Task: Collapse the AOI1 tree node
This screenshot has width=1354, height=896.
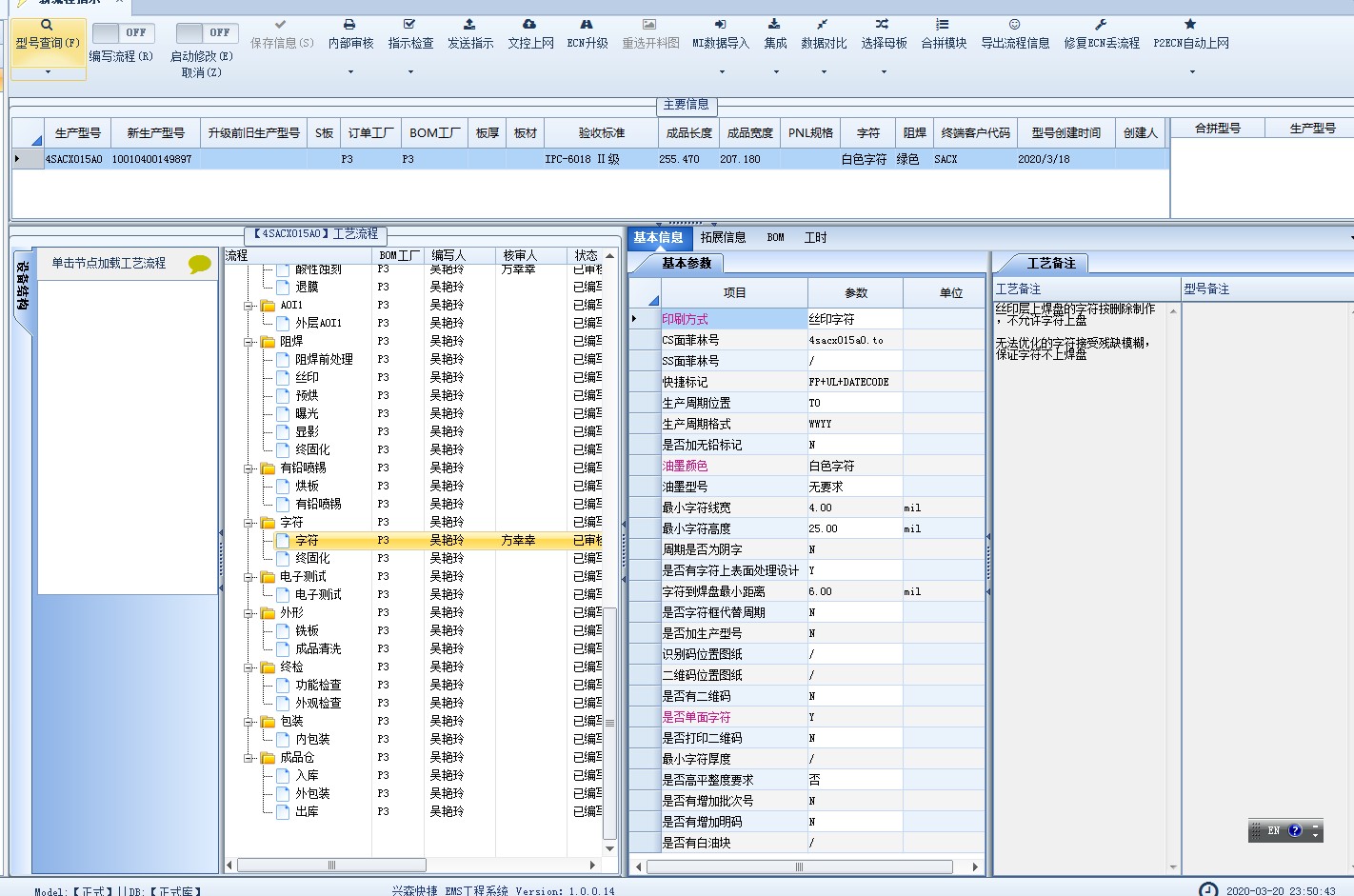Action: pyautogui.click(x=249, y=306)
